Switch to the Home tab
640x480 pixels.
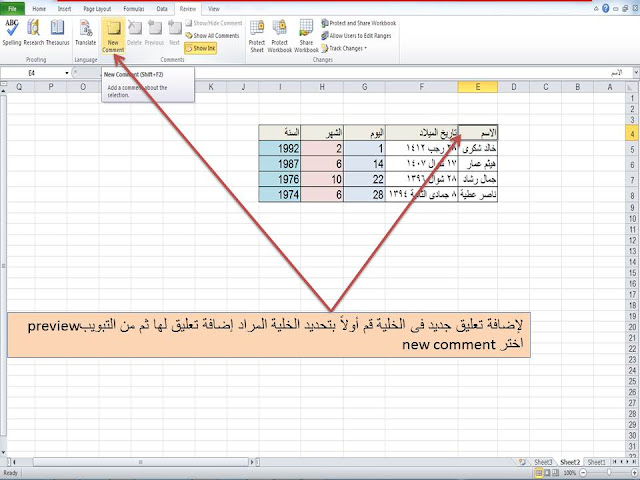pyautogui.click(x=39, y=8)
